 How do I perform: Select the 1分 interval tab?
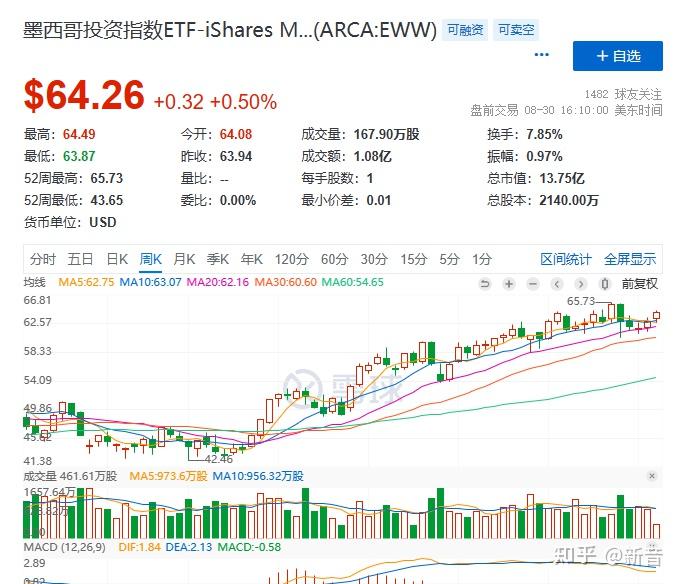481,259
